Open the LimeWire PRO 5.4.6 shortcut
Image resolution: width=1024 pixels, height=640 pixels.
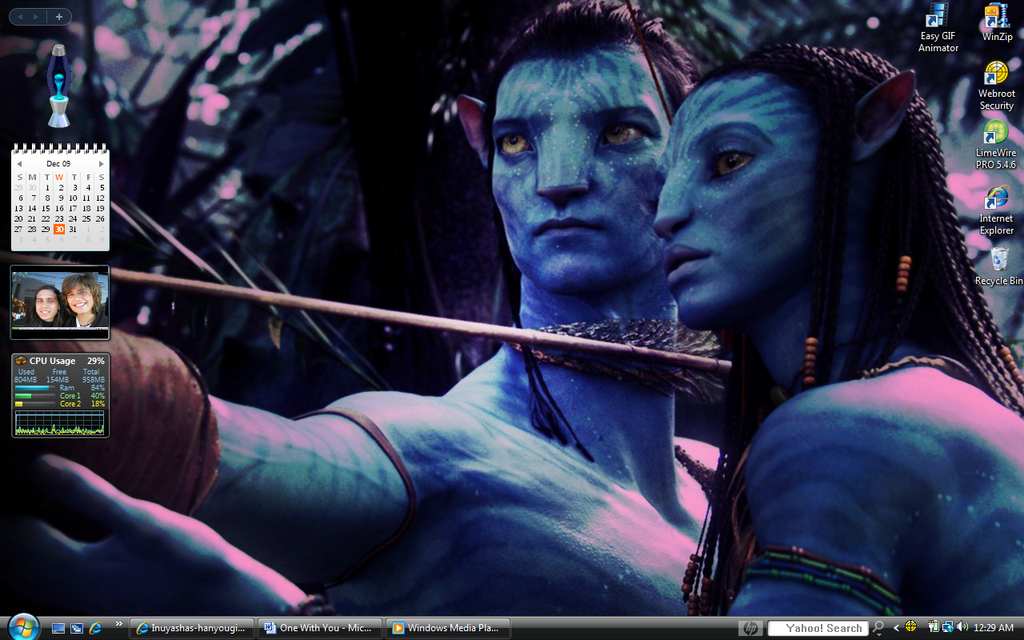(x=996, y=144)
